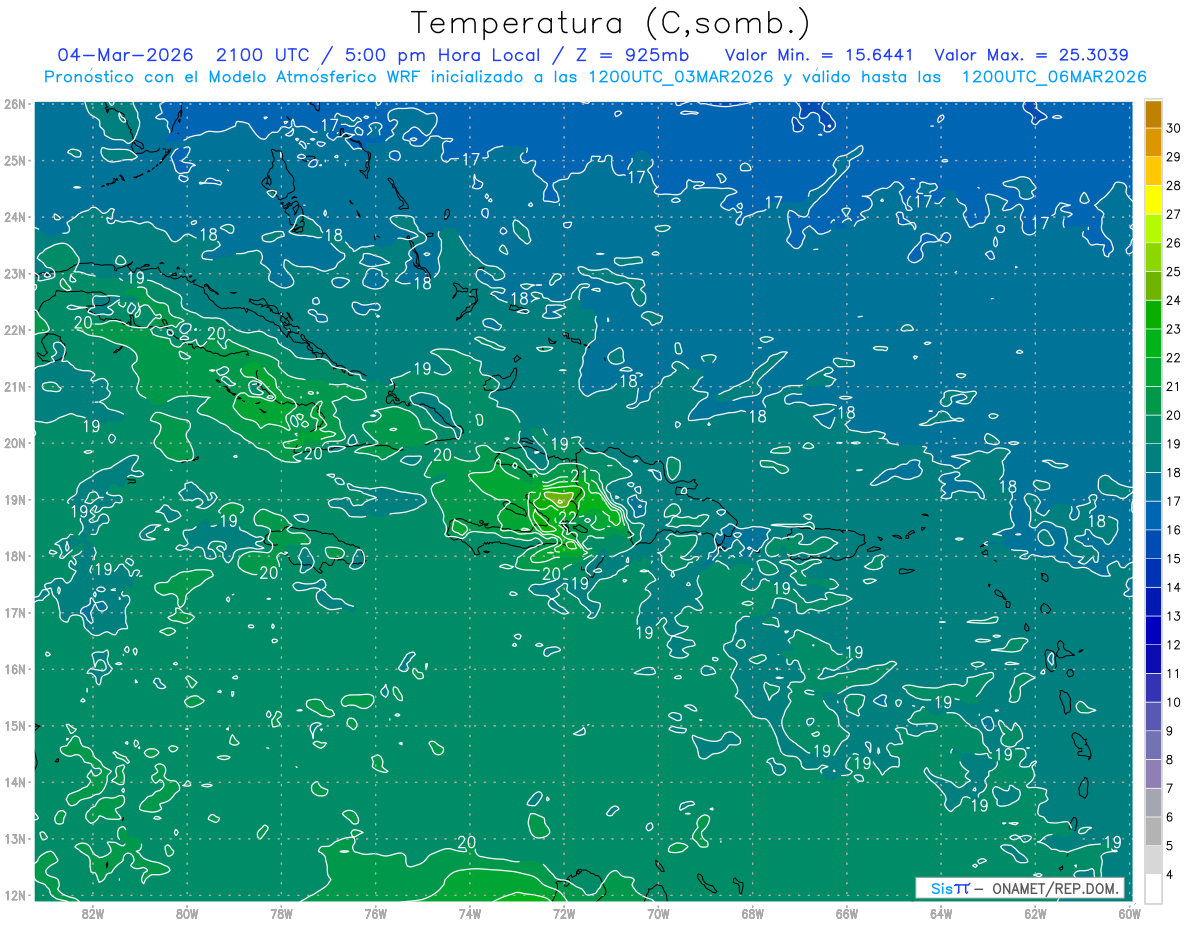Click the '2100 UTC' time text

click(265, 55)
